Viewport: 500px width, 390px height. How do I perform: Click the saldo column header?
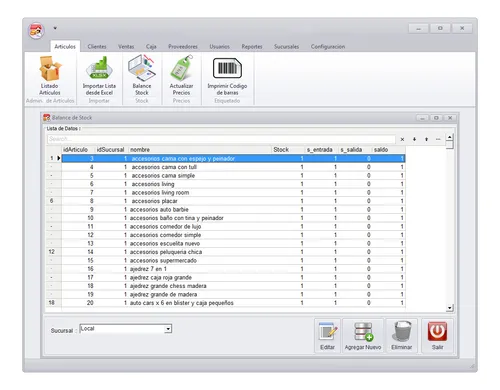(388, 150)
